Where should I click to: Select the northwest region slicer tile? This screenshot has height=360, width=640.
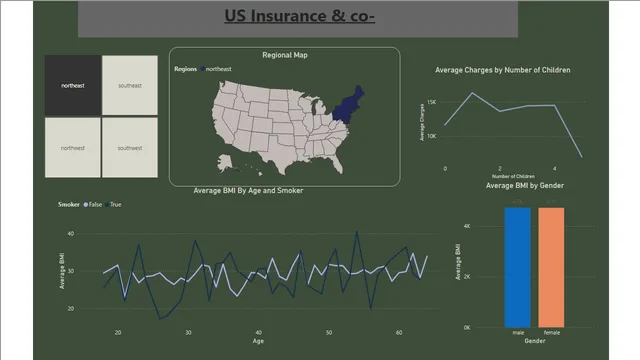(x=73, y=148)
